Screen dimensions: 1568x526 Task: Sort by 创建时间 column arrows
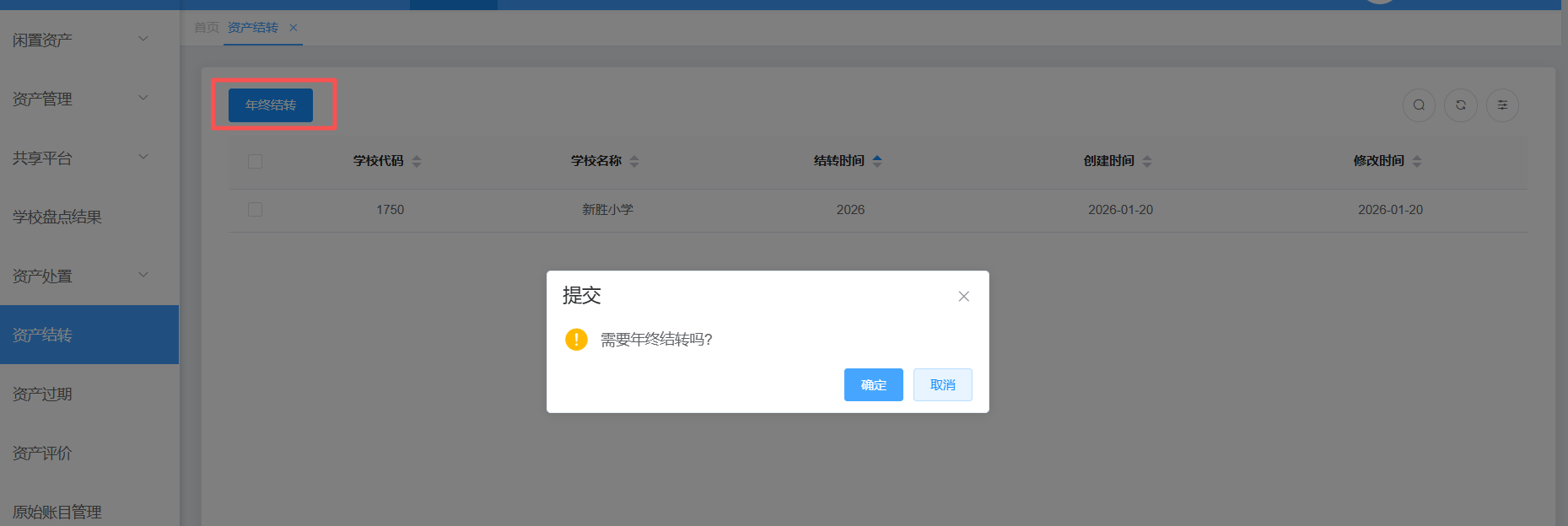click(x=1147, y=161)
